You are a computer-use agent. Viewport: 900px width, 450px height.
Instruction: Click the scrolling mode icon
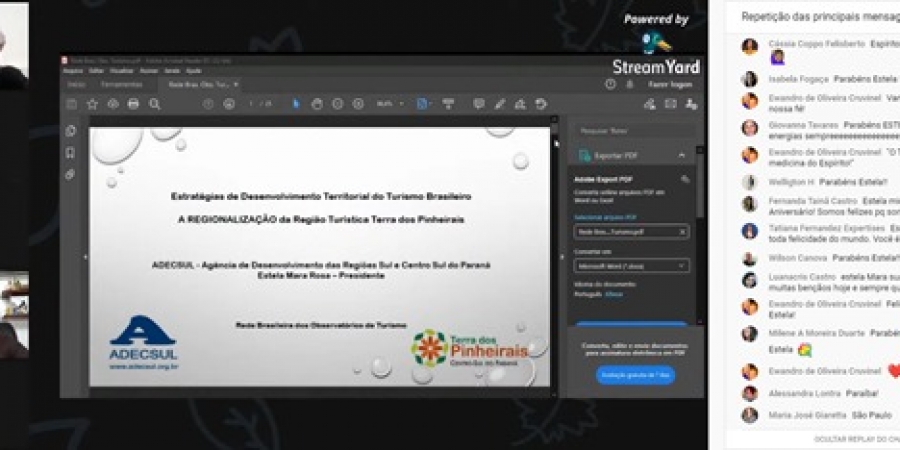pyautogui.click(x=448, y=104)
